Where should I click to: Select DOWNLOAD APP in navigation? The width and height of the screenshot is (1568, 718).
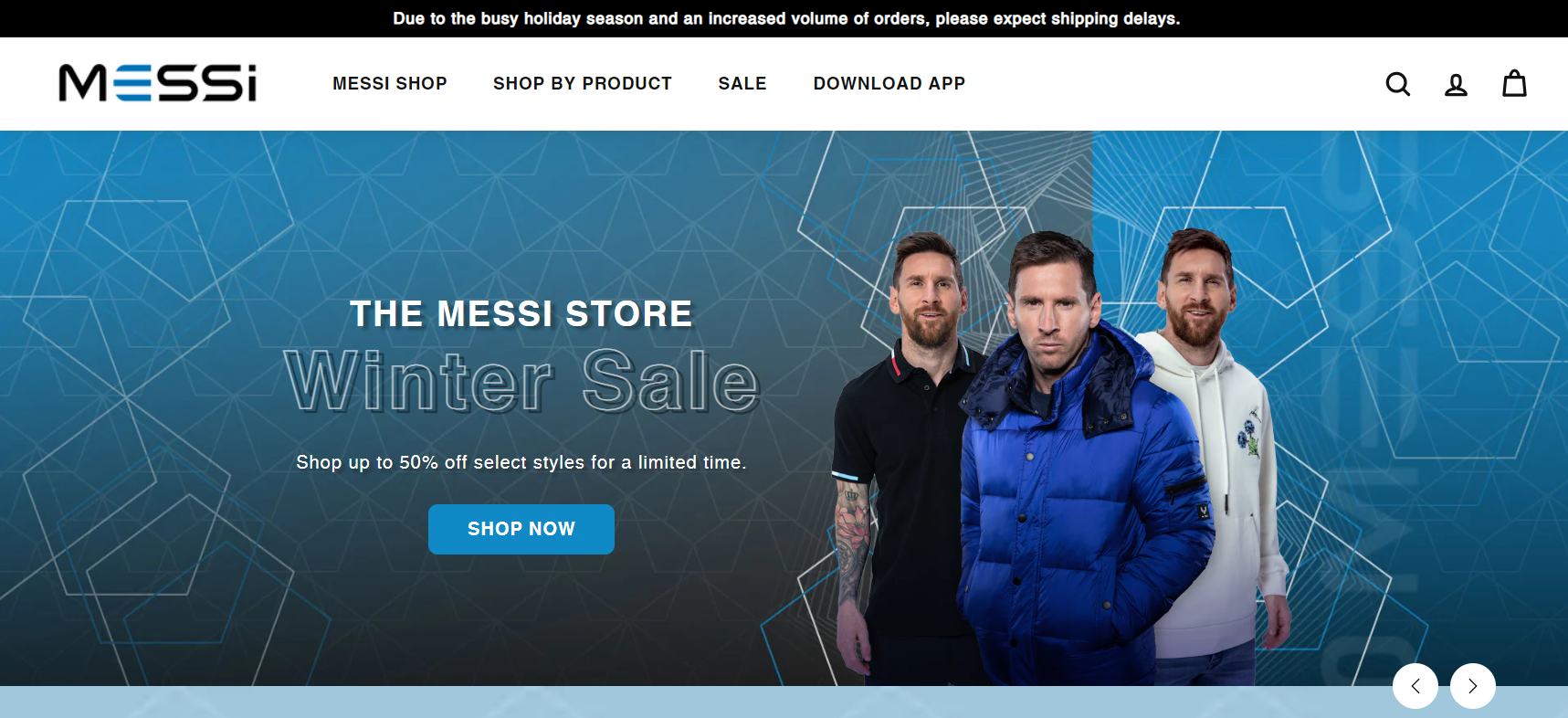point(889,83)
